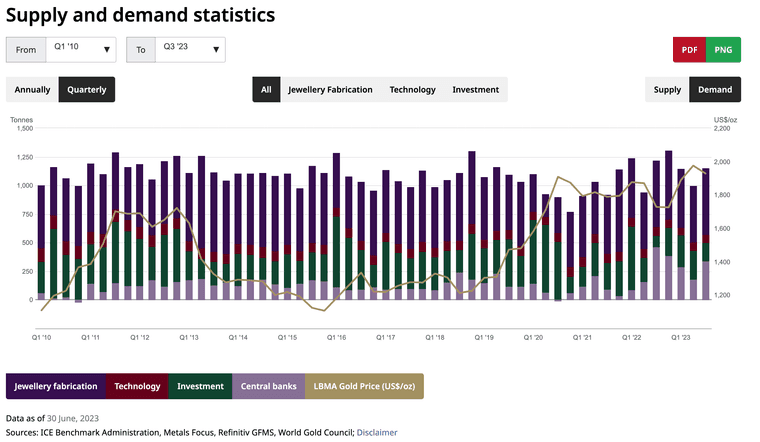
Task: Toggle Central banks legend series
Action: click(268, 386)
